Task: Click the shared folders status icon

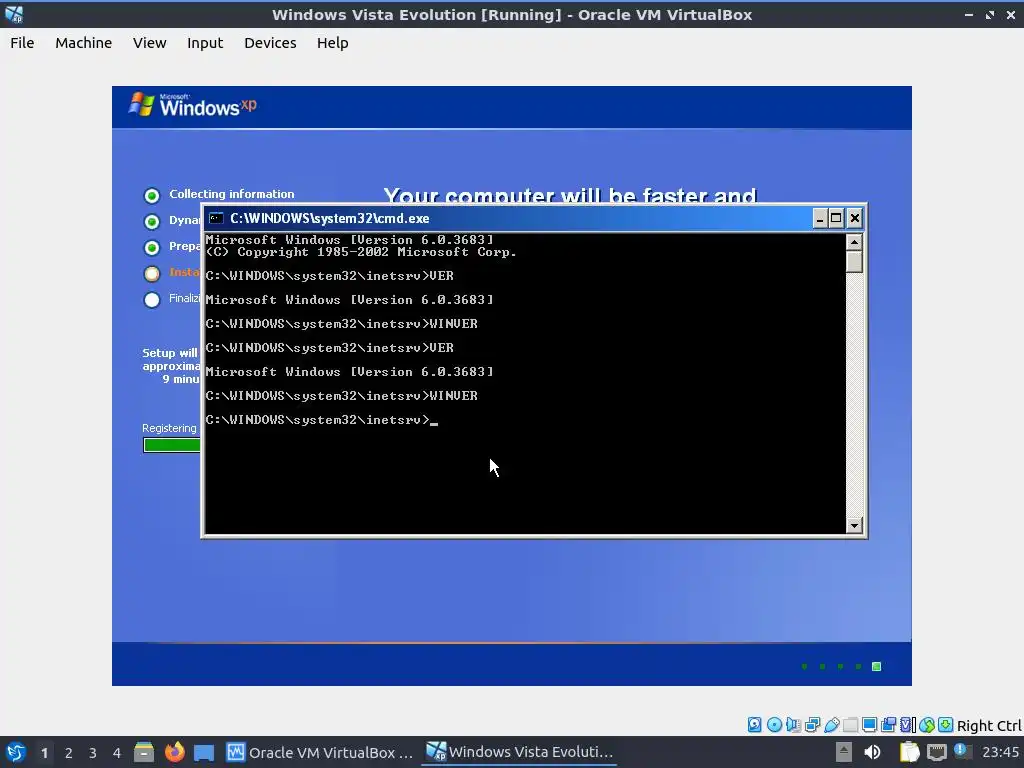Action: [x=850, y=725]
